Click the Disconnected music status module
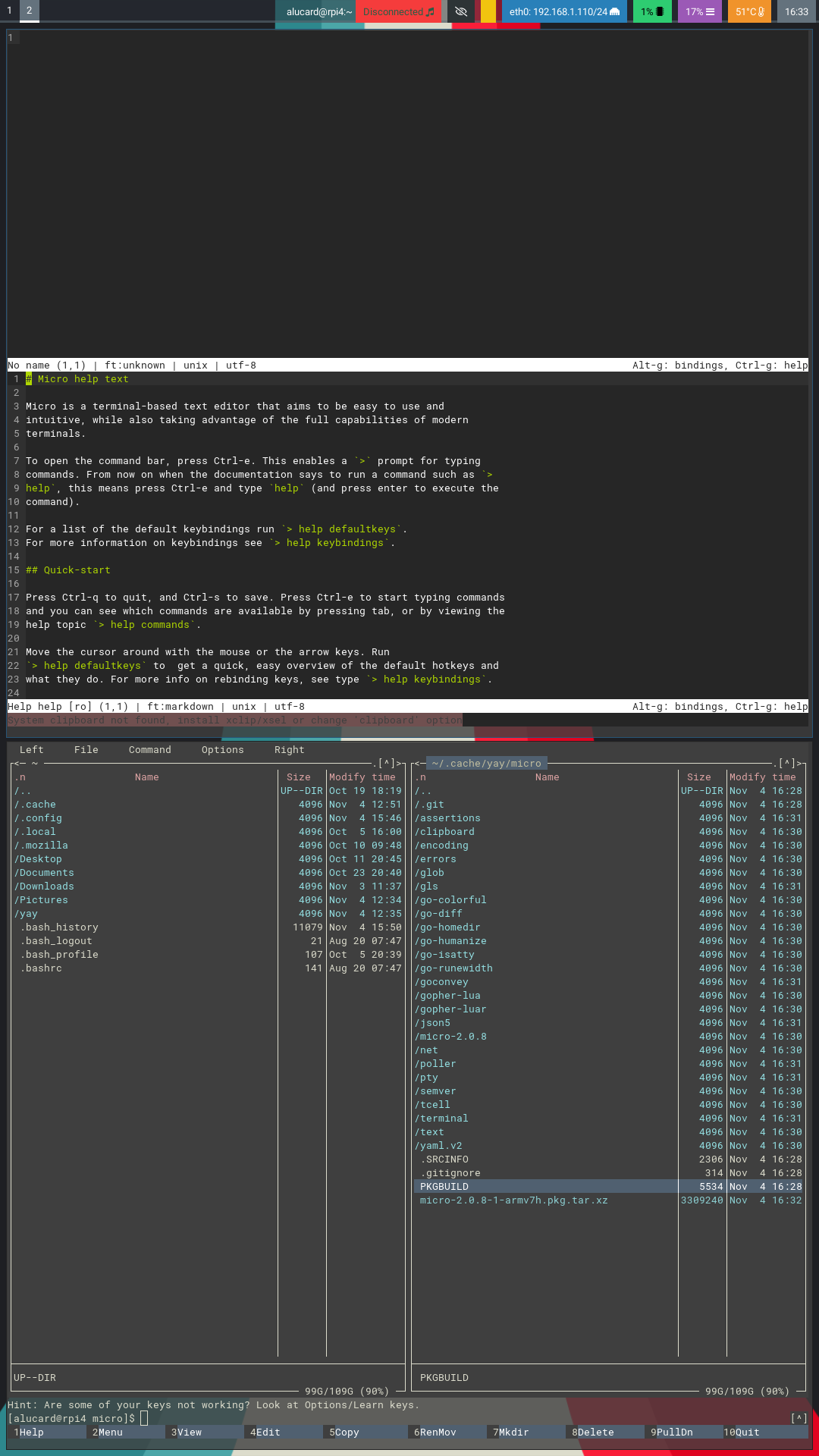The height and width of the screenshot is (1456, 819). 398,11
